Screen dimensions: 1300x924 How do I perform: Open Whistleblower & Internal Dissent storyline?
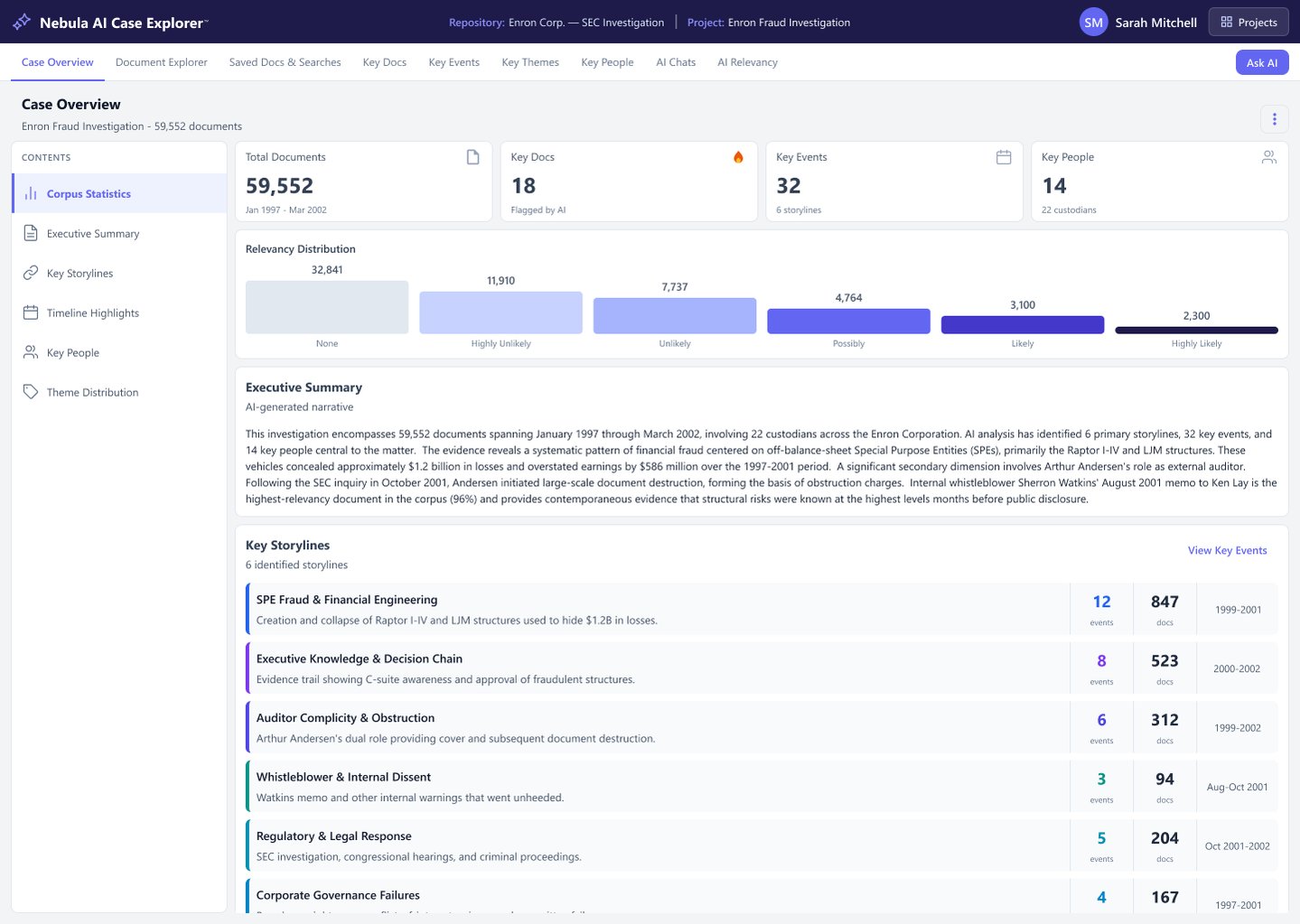pos(762,787)
